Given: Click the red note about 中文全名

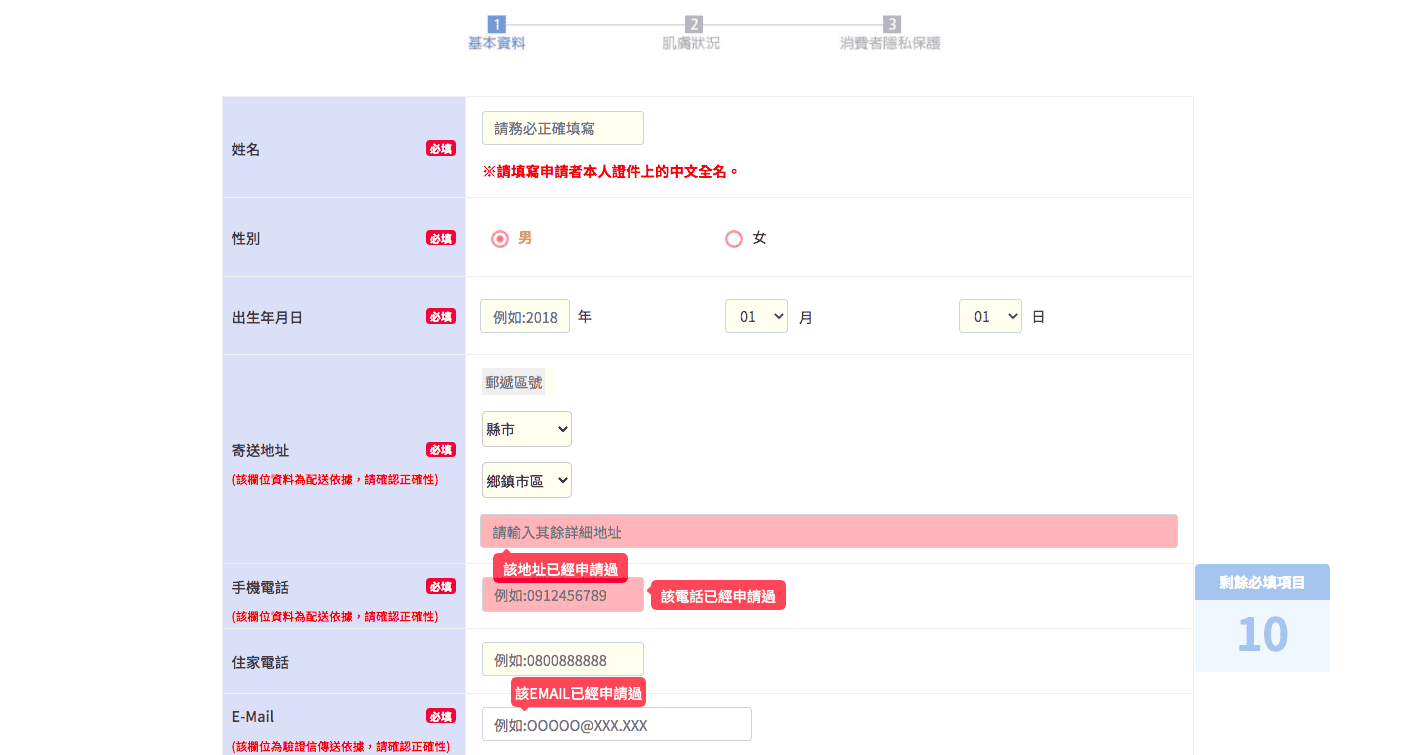Looking at the screenshot, I should (610, 171).
